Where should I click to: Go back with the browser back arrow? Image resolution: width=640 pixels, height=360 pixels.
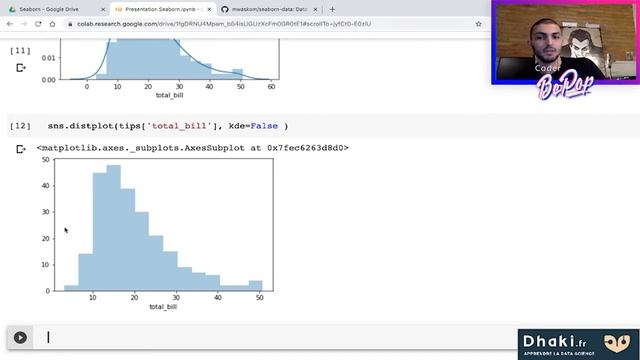click(x=10, y=24)
